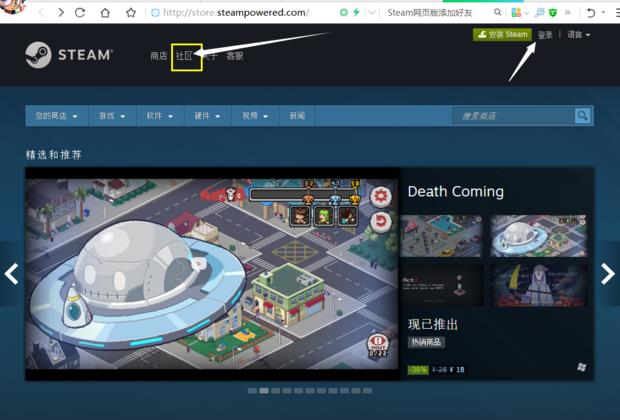Click the Death Coming title

pyautogui.click(x=456, y=192)
